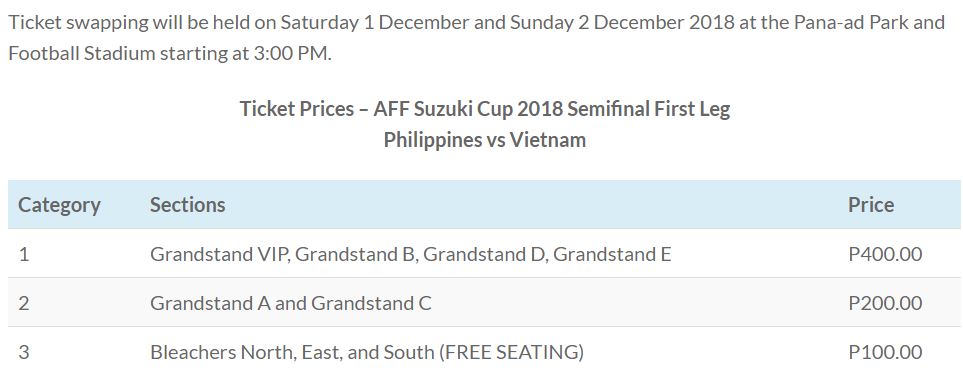
Task: Click Bleachers North, East, and South text
Action: (x=292, y=352)
